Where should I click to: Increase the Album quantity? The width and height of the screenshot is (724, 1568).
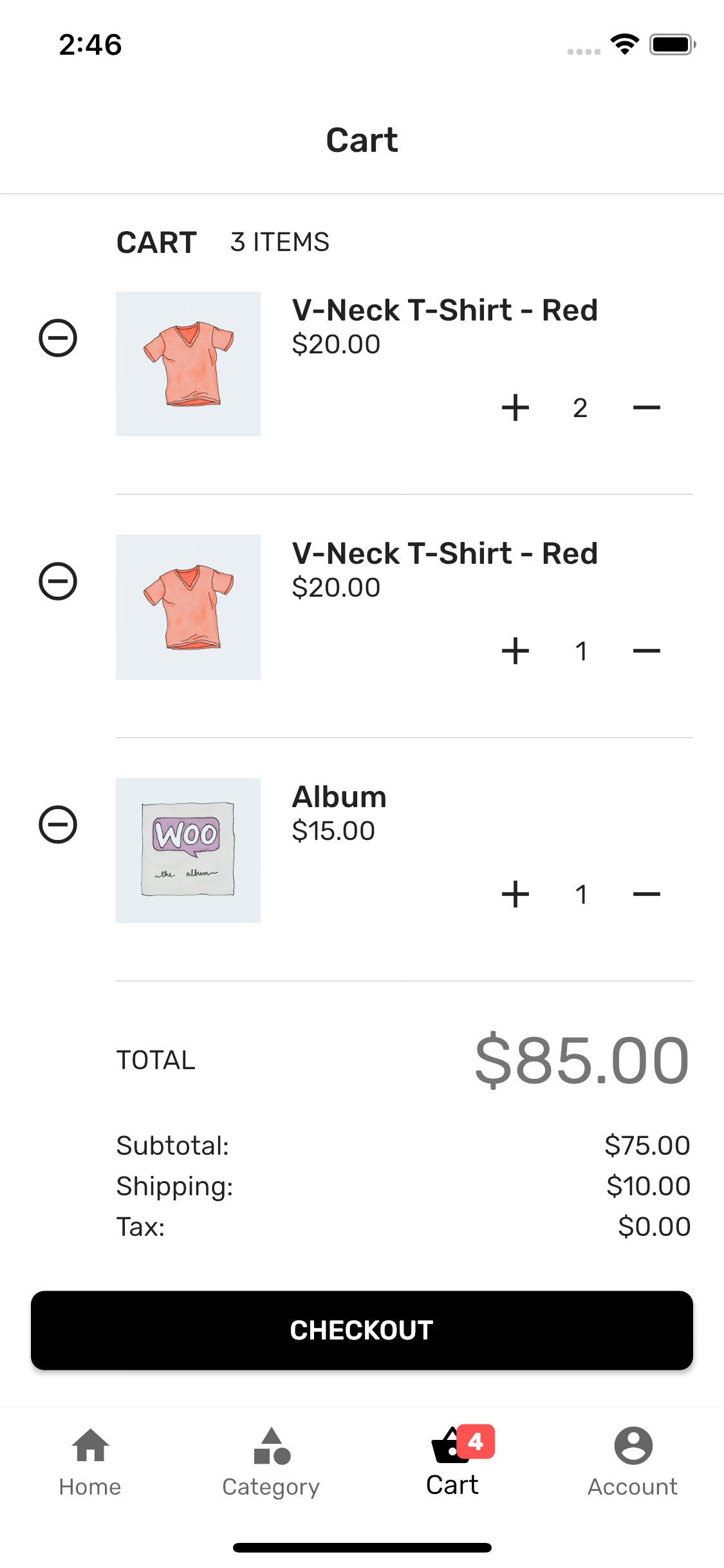pos(515,894)
